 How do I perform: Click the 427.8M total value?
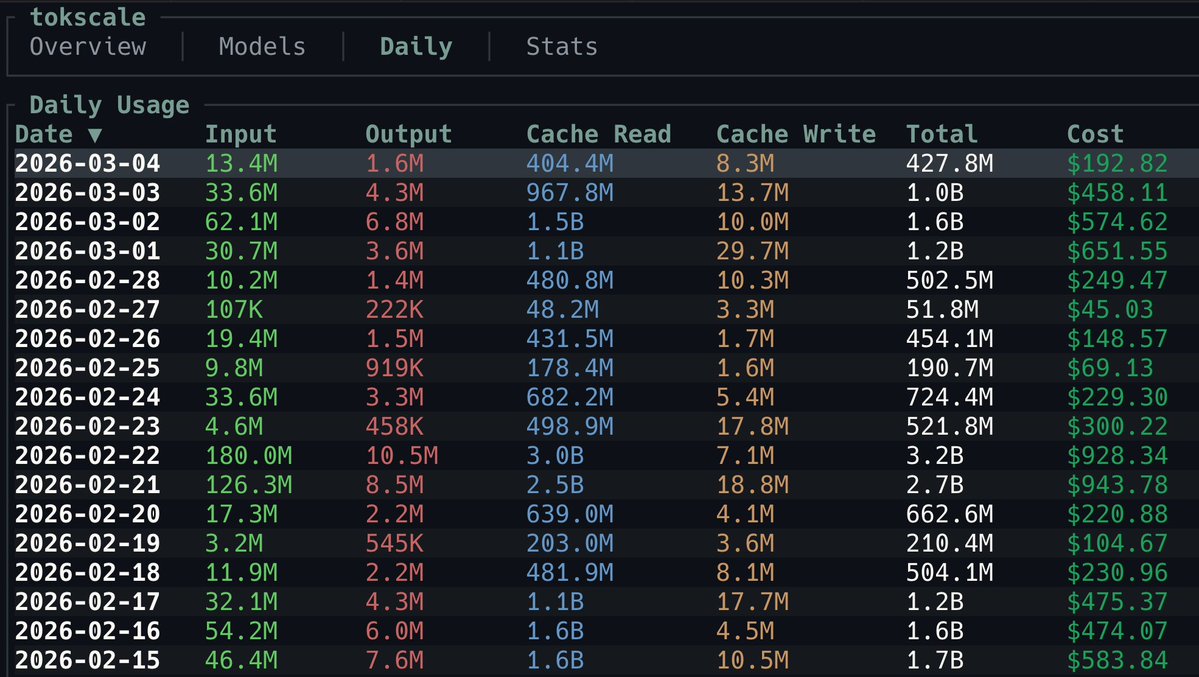[x=950, y=164]
